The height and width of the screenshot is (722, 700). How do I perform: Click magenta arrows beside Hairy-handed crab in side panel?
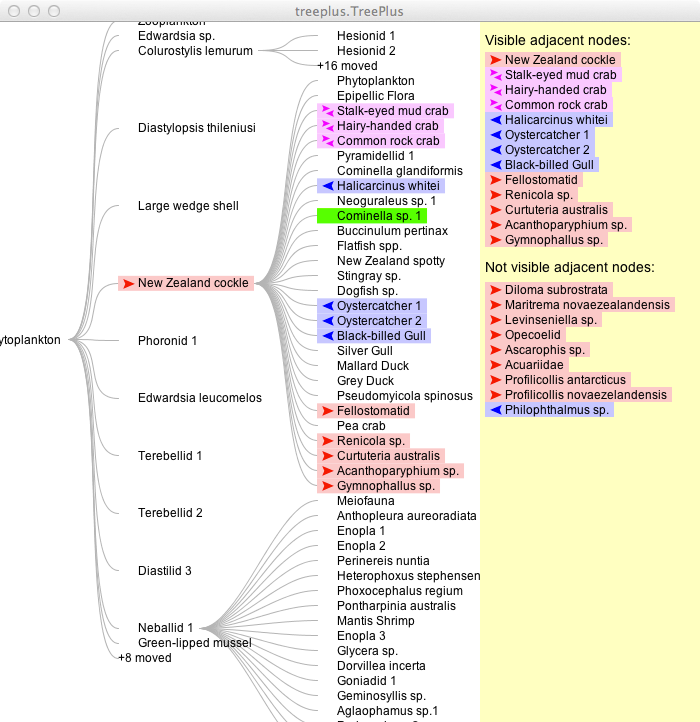494,90
